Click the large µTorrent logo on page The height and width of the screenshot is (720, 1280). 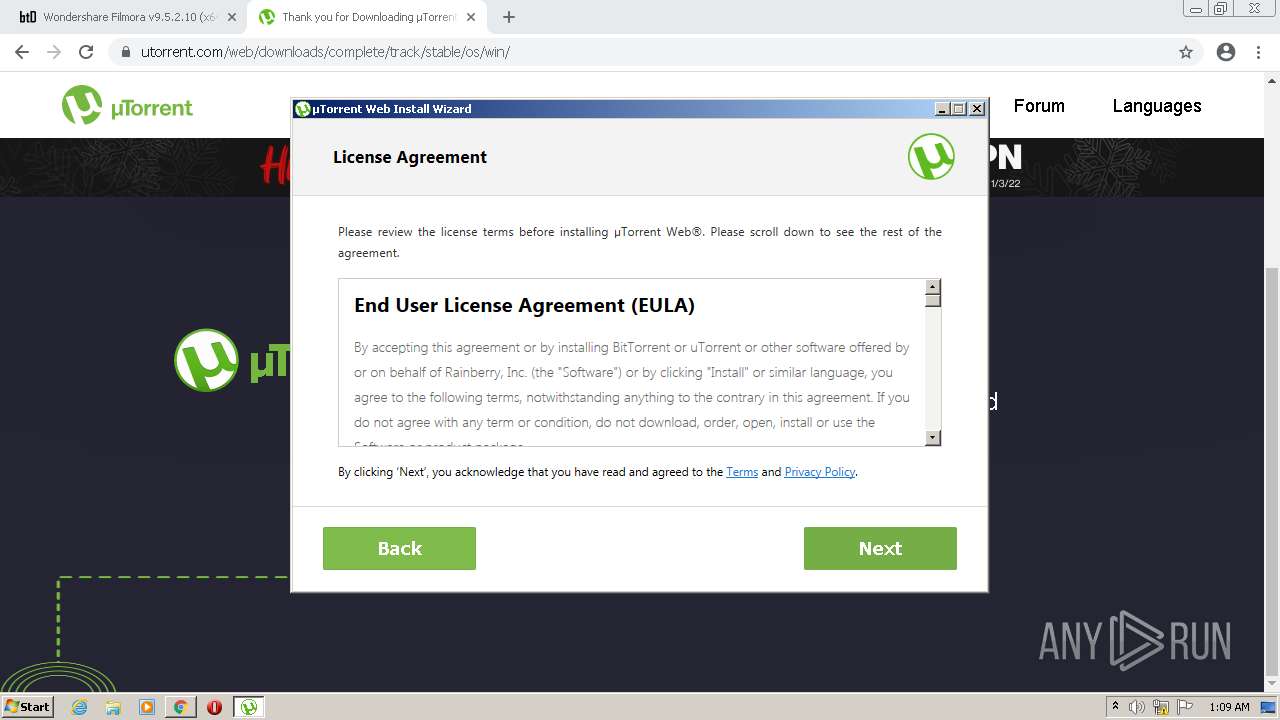[x=232, y=360]
